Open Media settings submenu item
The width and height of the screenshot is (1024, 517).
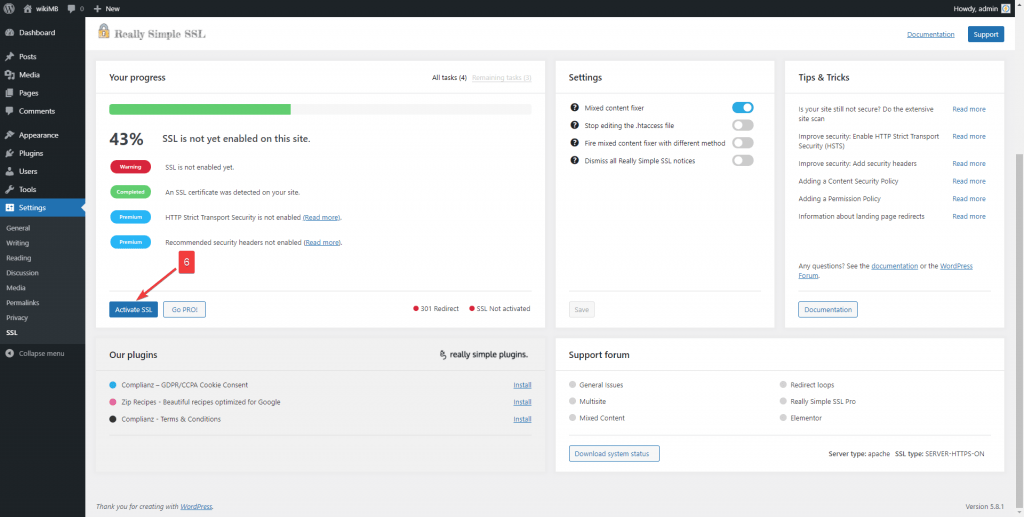(x=16, y=288)
